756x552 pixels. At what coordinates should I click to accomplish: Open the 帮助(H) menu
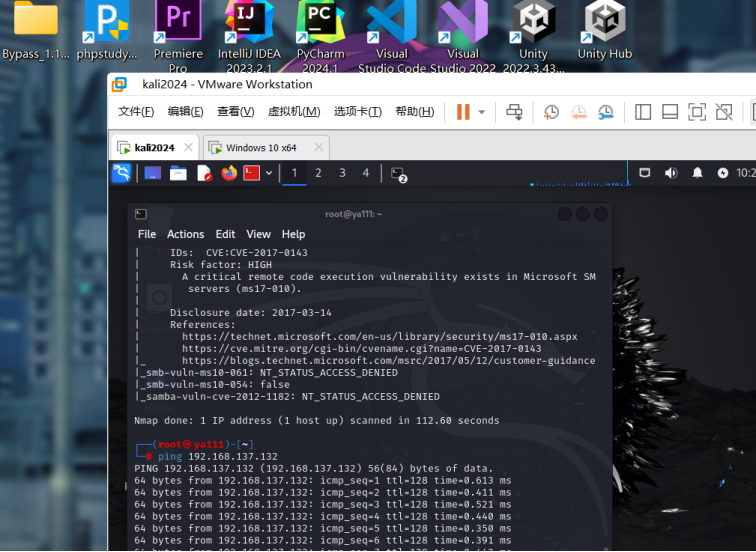pyautogui.click(x=415, y=112)
